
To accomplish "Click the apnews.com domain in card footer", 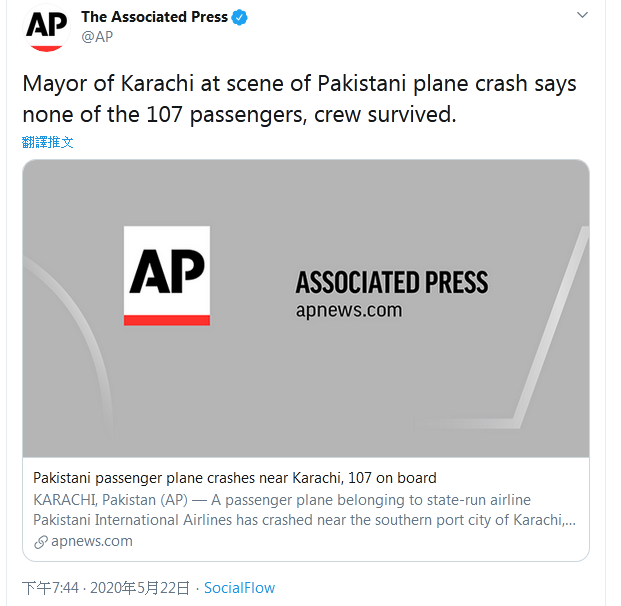I will click(x=91, y=541).
